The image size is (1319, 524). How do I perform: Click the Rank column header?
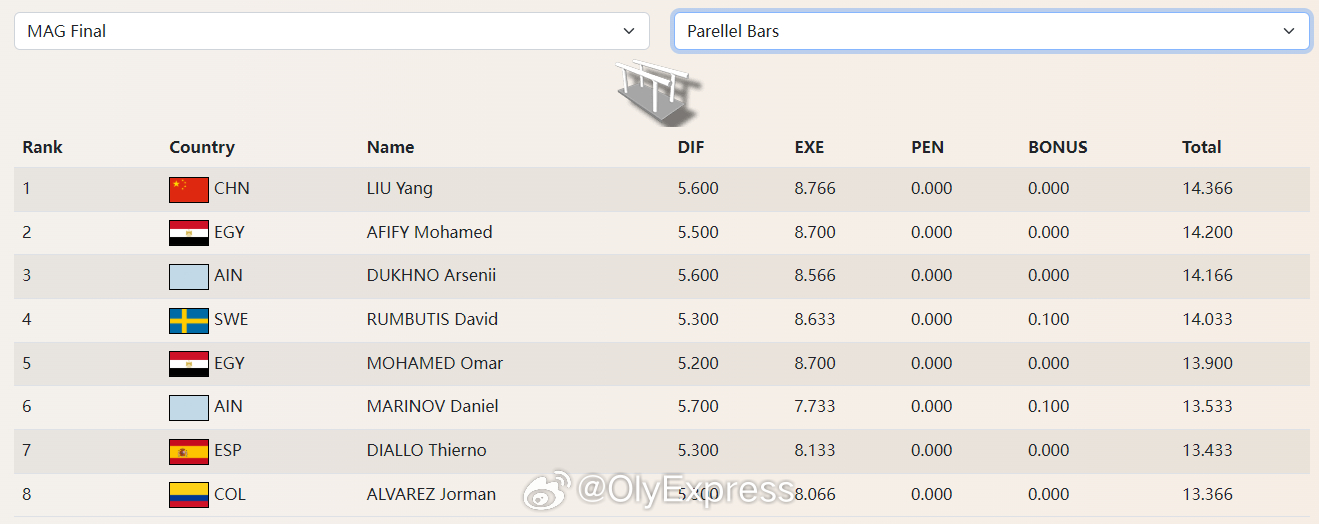tap(42, 147)
